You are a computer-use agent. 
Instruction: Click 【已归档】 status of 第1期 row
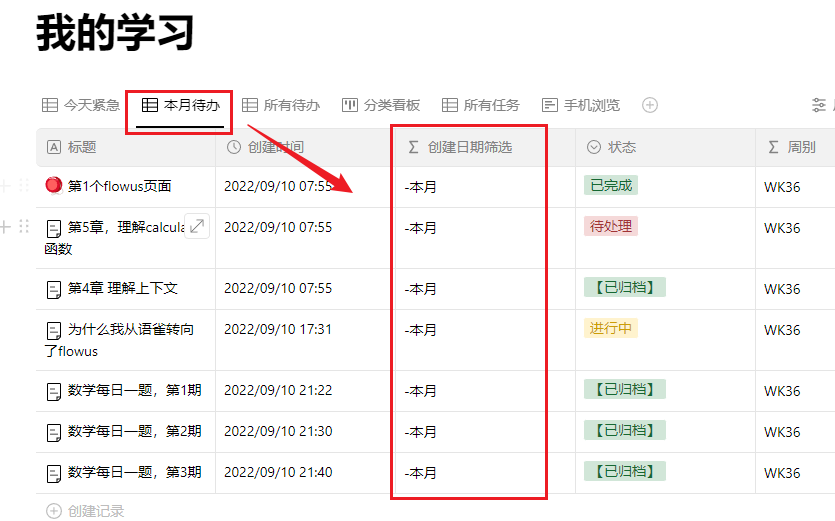pos(625,389)
